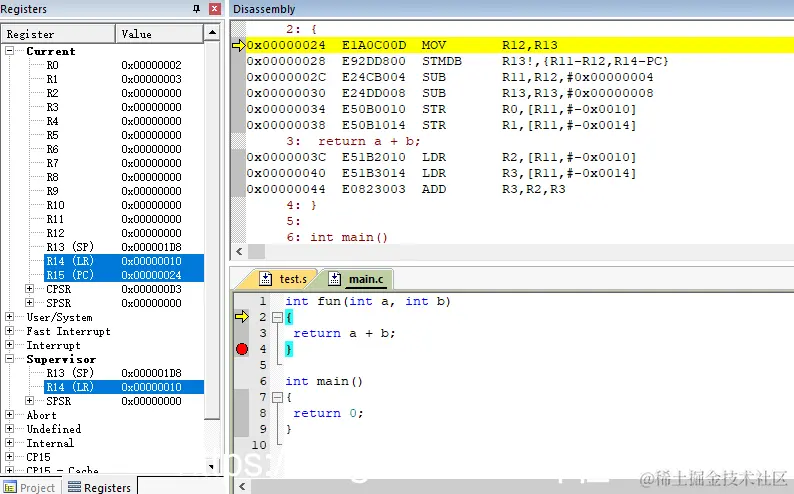The height and width of the screenshot is (494, 794).
Task: Expand the Internal register group
Action: pyautogui.click(x=10, y=442)
